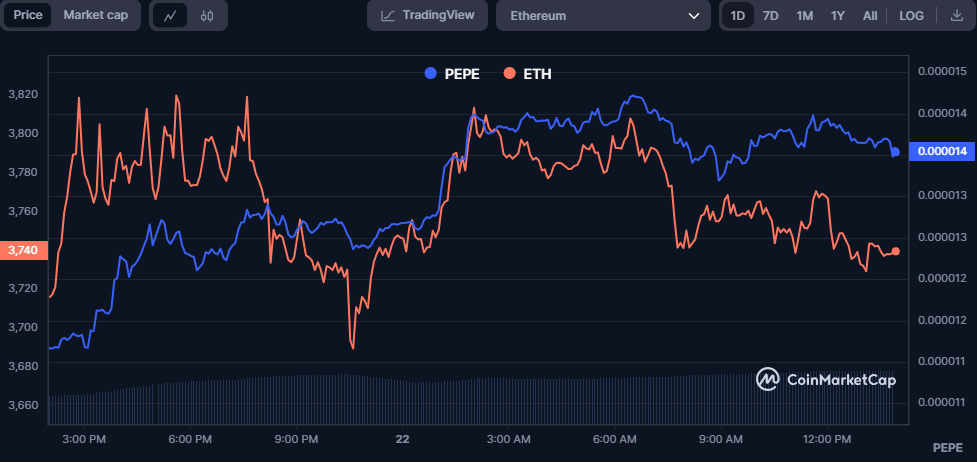Open the Ethereum comparison dropdown

click(x=603, y=16)
